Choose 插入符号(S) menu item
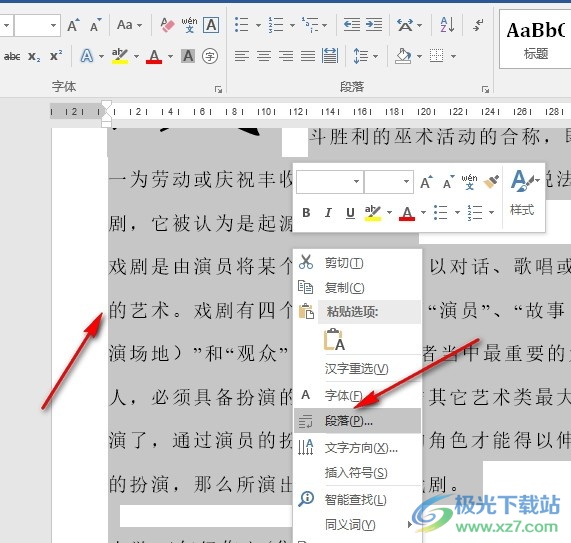This screenshot has height=543, width=571. (357, 473)
